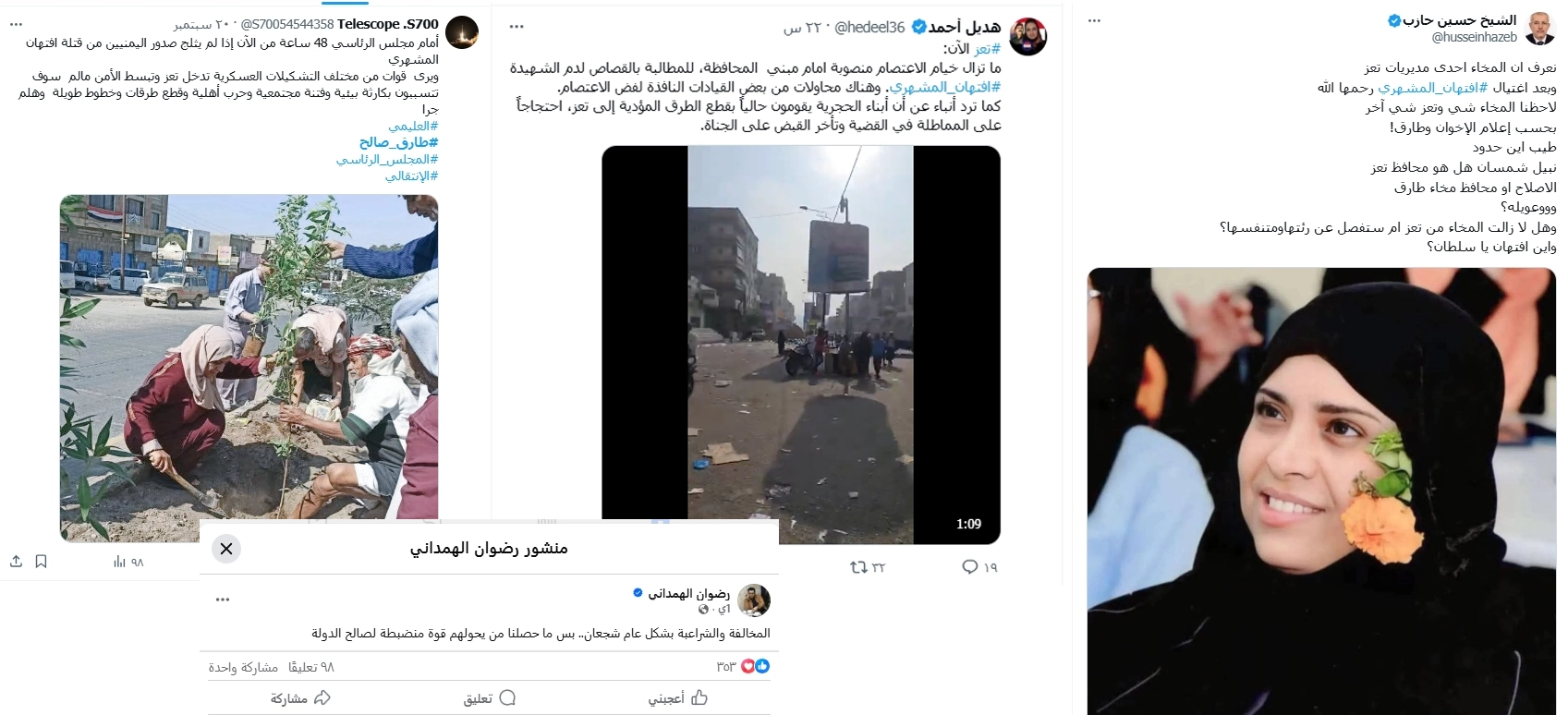Click the reply icon with ١٩ comments

pyautogui.click(x=969, y=567)
